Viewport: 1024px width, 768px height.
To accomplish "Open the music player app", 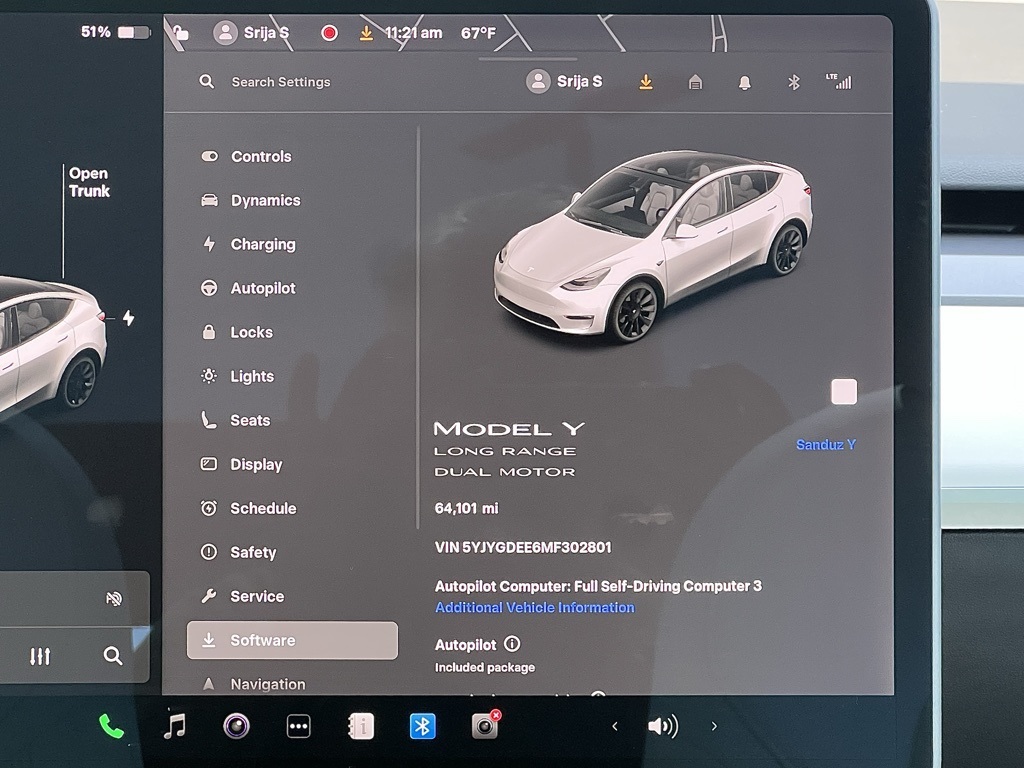I will (174, 726).
